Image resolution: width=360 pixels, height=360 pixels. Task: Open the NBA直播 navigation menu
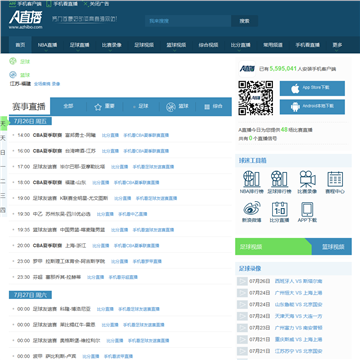[x=47, y=45]
